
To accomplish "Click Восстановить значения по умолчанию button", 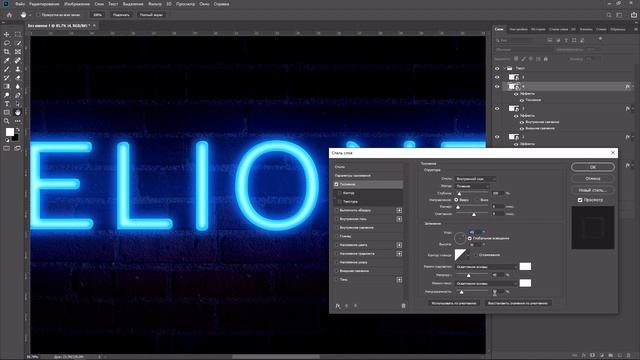I will (x=518, y=303).
